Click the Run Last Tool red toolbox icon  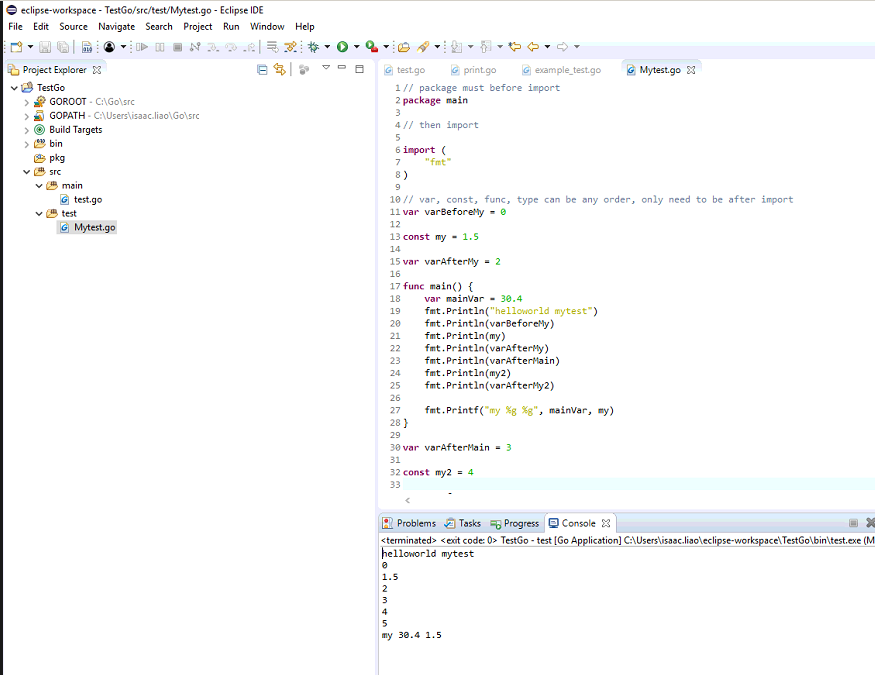coord(371,47)
